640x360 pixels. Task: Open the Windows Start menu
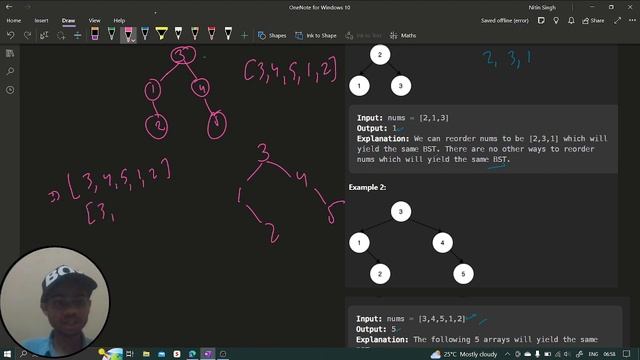[7, 354]
